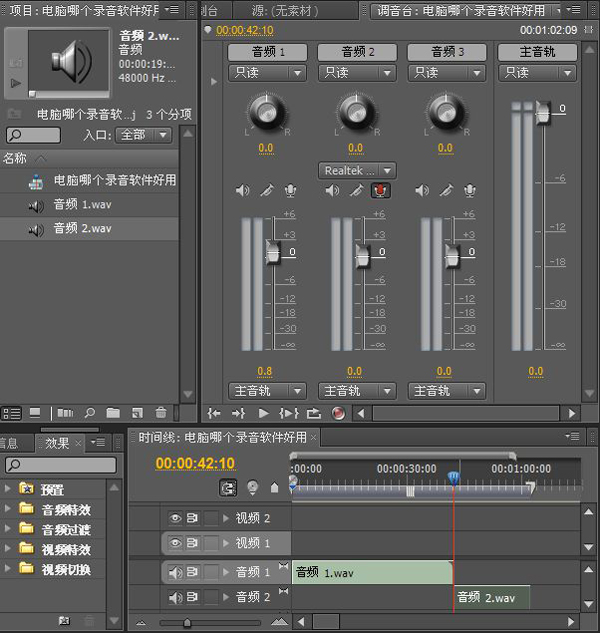This screenshot has width=600, height=633.
Task: Open 主音轨 automation mode 只读 dropdown
Action: [x=537, y=73]
